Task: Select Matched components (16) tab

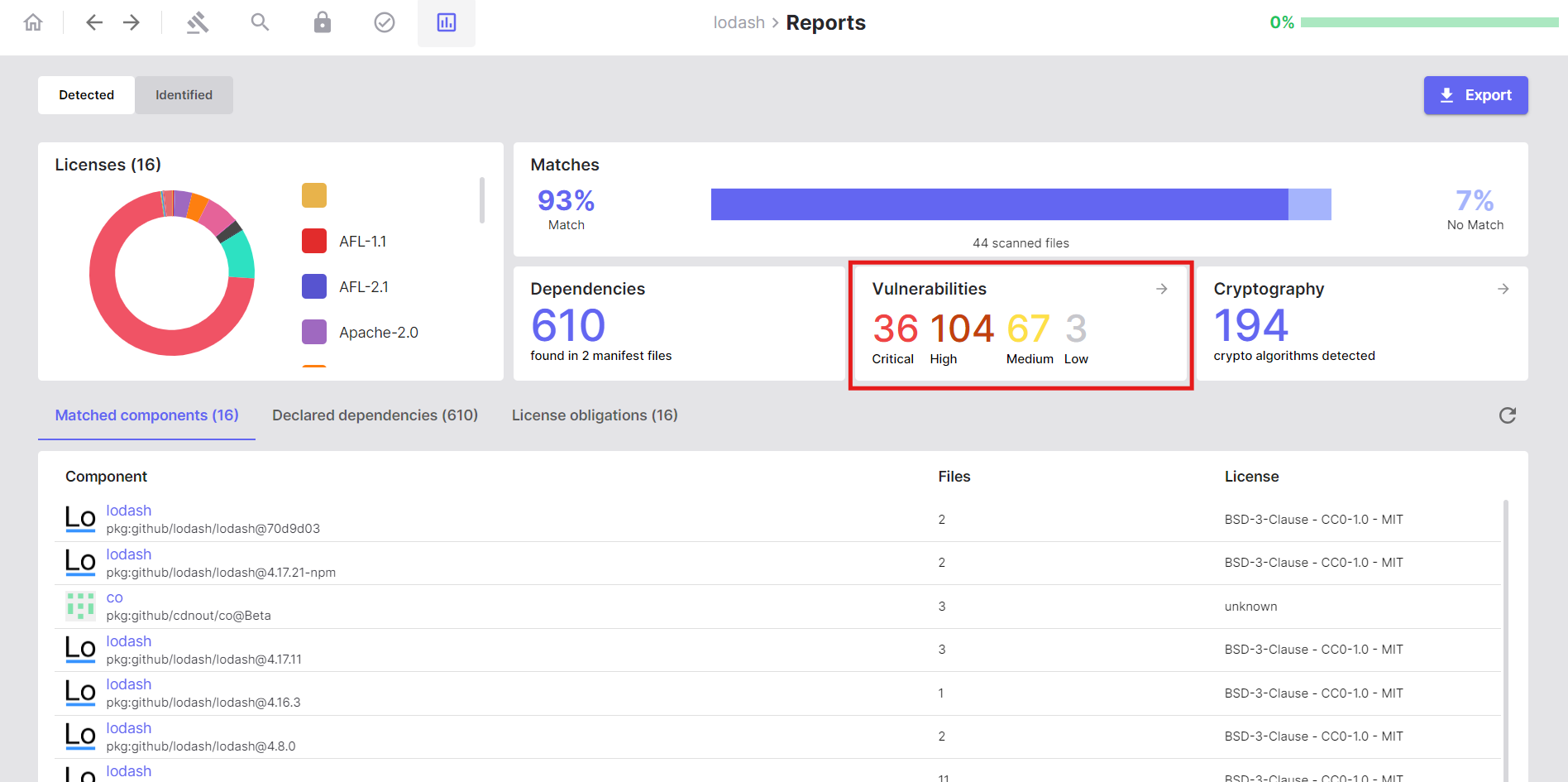Action: click(x=146, y=415)
